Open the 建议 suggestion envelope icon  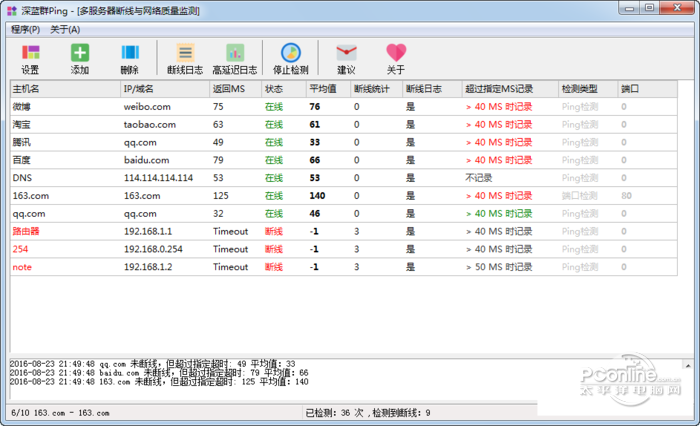click(346, 52)
